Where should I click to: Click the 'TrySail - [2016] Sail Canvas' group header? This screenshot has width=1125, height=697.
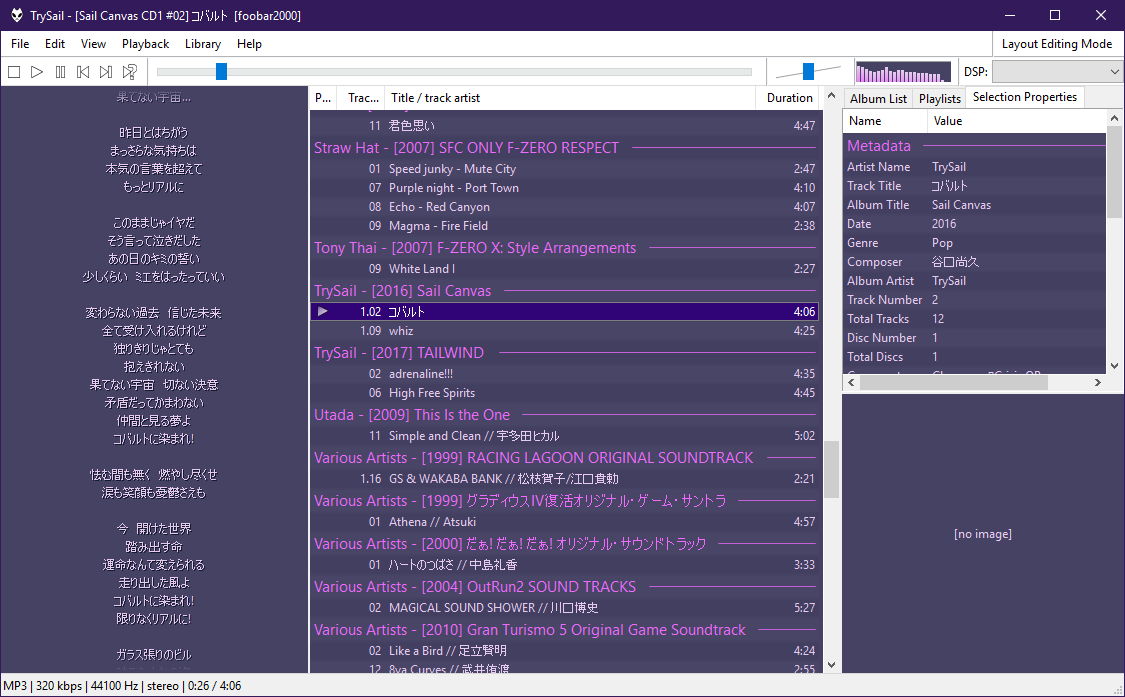[565, 291]
